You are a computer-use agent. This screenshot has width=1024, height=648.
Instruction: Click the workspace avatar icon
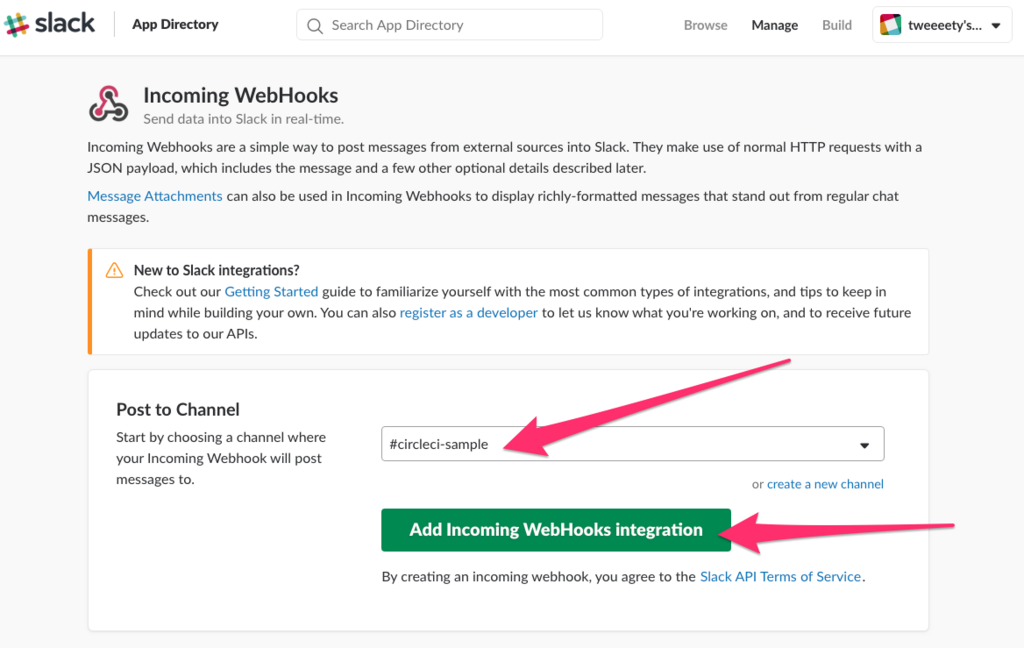point(890,25)
